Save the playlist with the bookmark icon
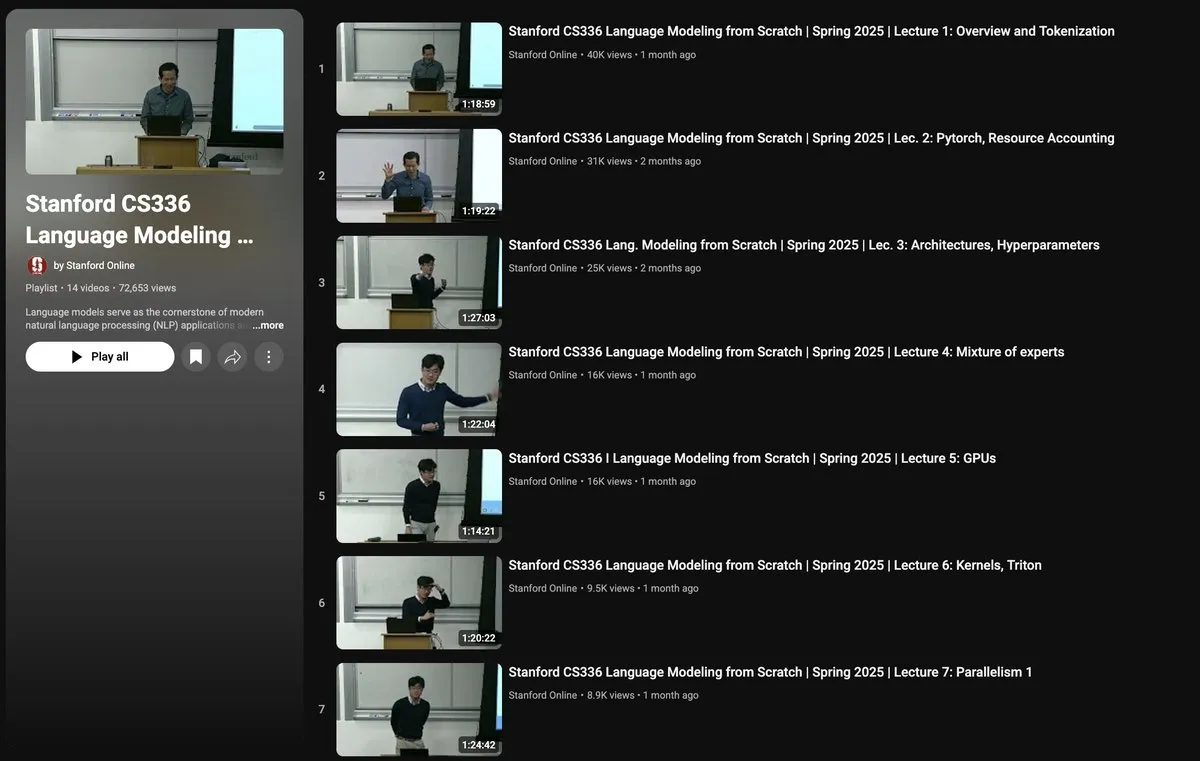This screenshot has width=1200, height=761. (x=196, y=357)
